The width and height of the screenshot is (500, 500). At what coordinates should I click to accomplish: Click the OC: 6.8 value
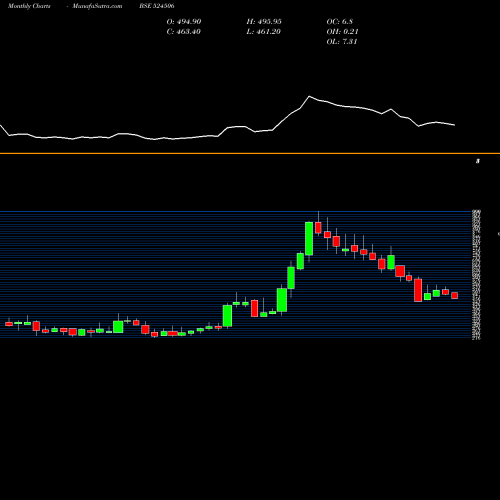(x=340, y=22)
